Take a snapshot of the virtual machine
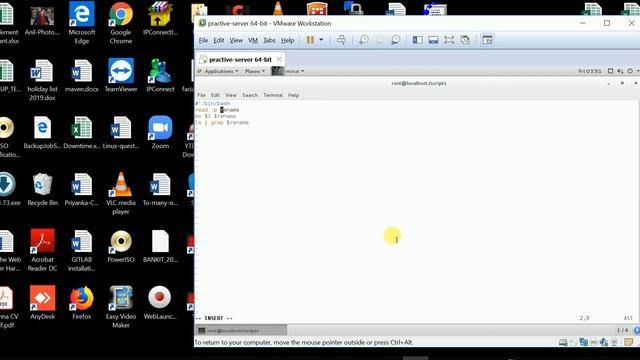 tap(364, 40)
